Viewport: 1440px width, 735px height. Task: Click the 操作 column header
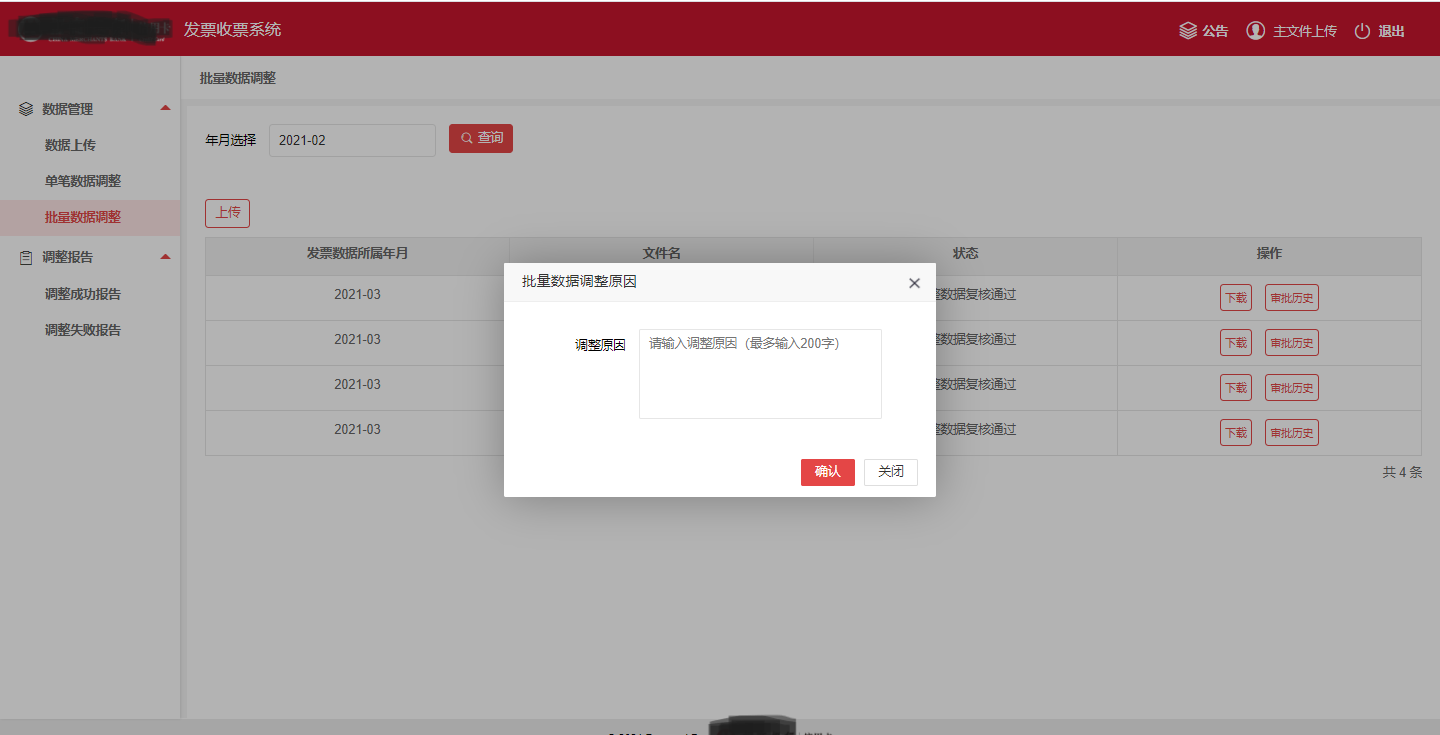1269,254
